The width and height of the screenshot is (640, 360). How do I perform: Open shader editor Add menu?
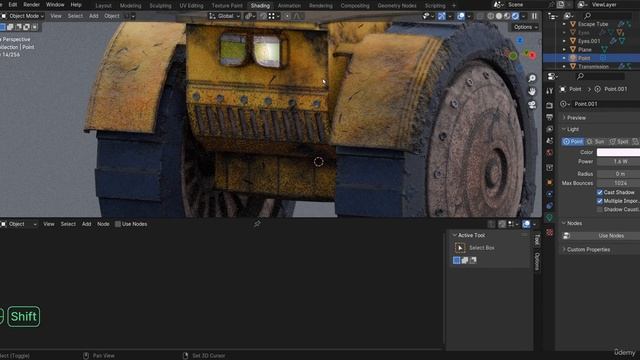click(87, 224)
